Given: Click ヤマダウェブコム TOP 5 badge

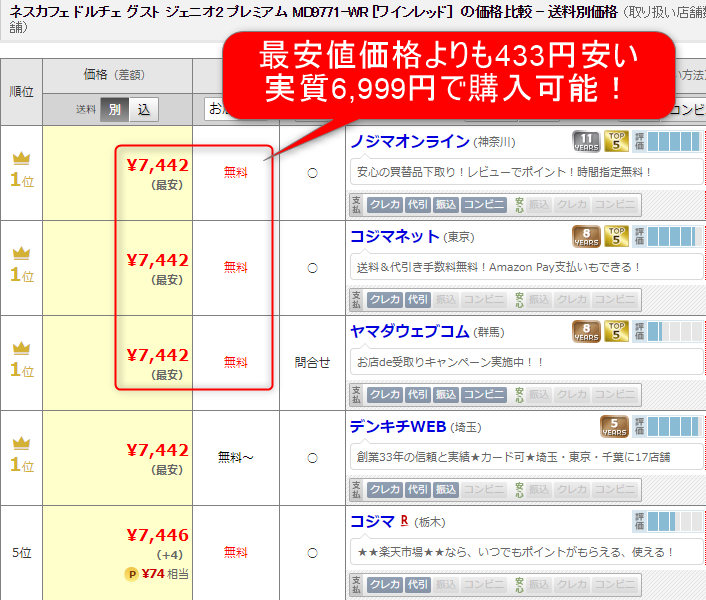Looking at the screenshot, I should pyautogui.click(x=616, y=331).
